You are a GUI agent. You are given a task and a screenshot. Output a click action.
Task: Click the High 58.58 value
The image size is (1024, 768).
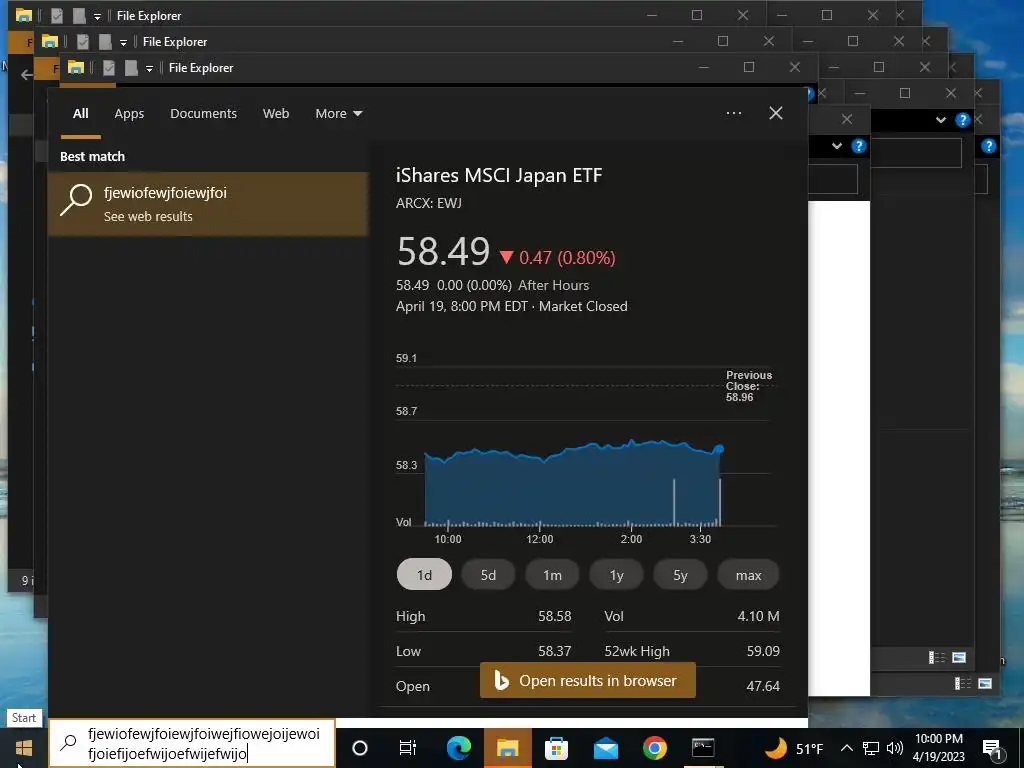(x=554, y=616)
